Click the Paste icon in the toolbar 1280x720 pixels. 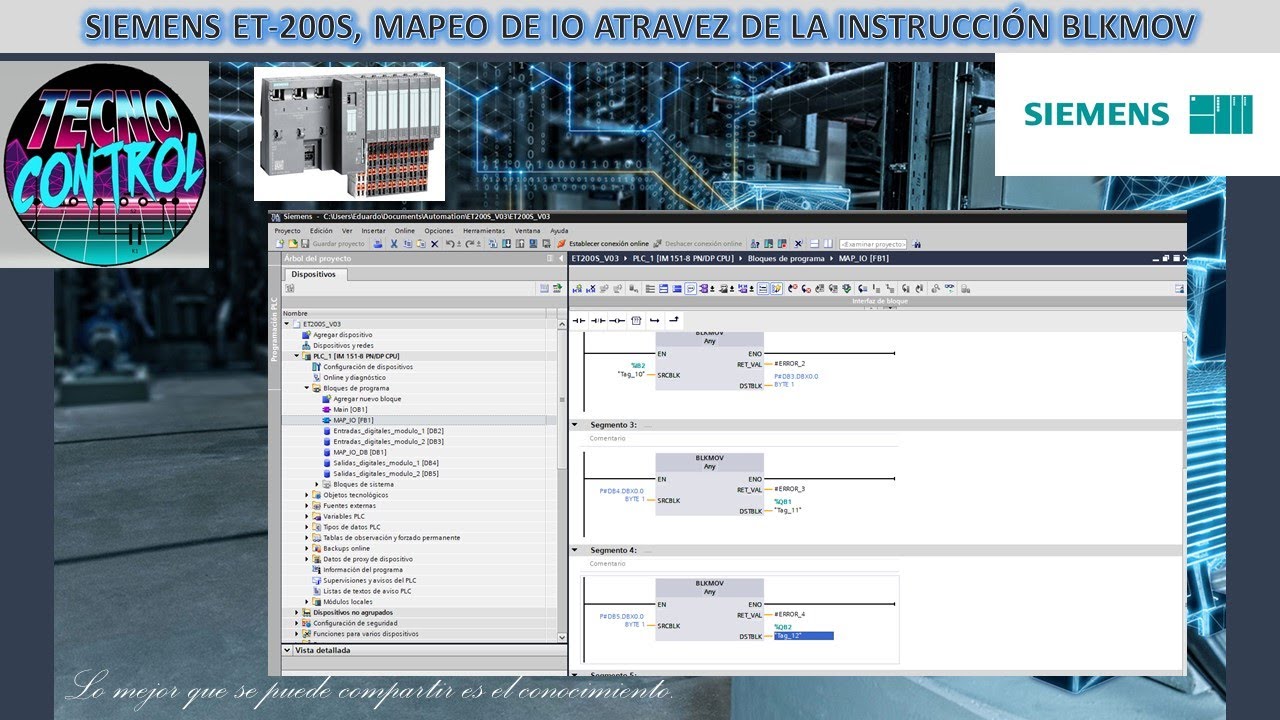pos(421,243)
